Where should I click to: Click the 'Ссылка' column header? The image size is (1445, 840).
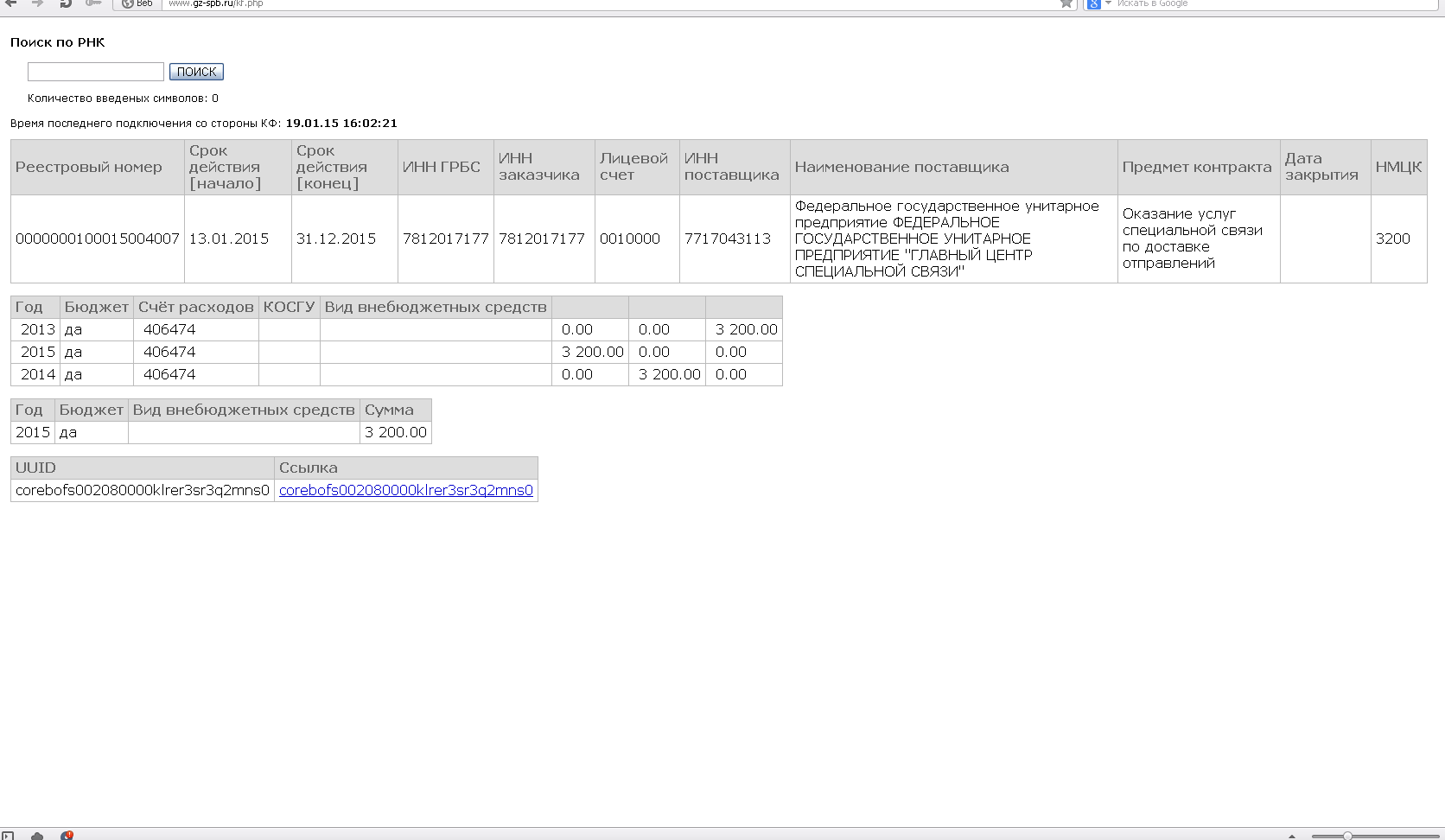point(406,468)
